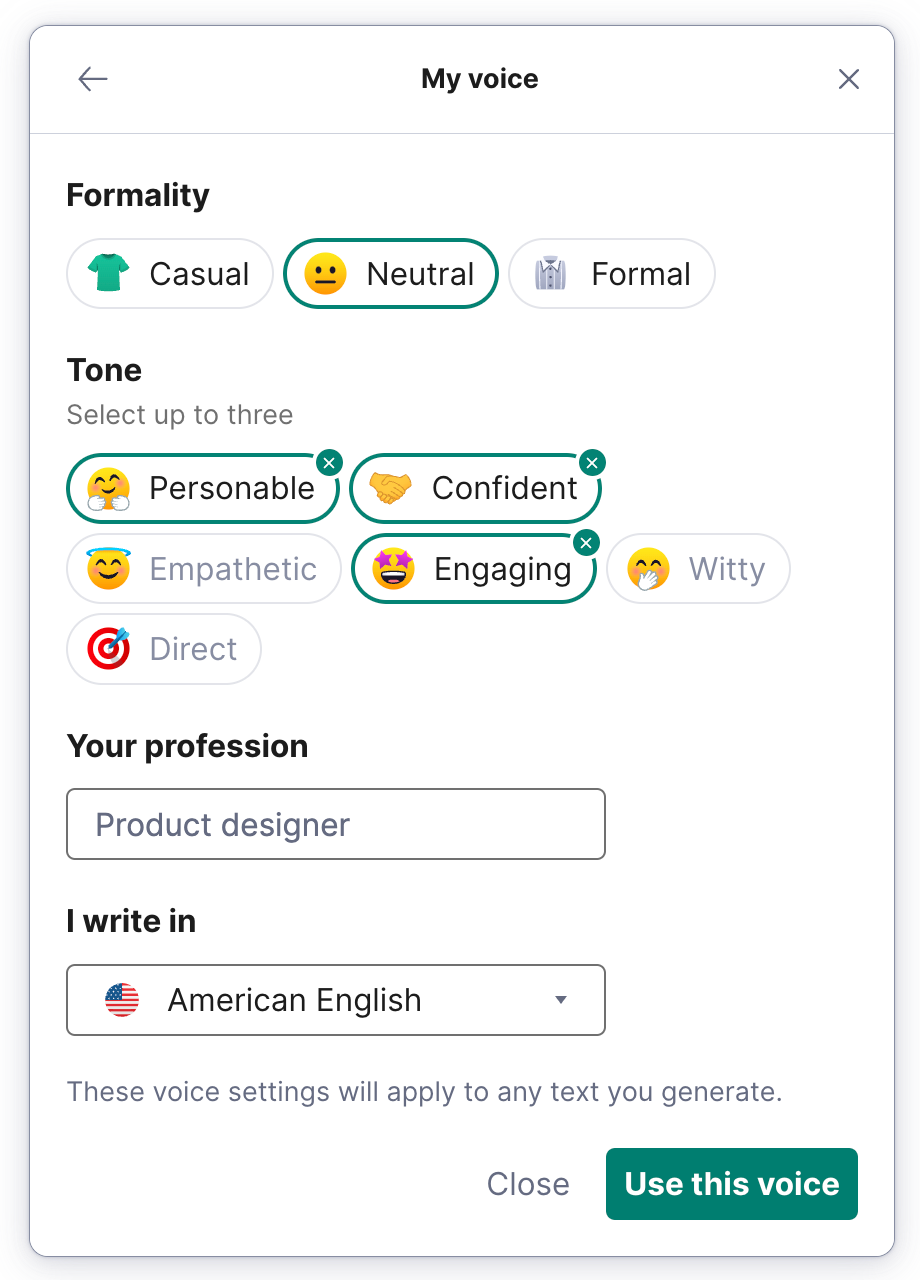Click the Your profession text field
Viewport: 920px width, 1280px height.
pos(335,824)
